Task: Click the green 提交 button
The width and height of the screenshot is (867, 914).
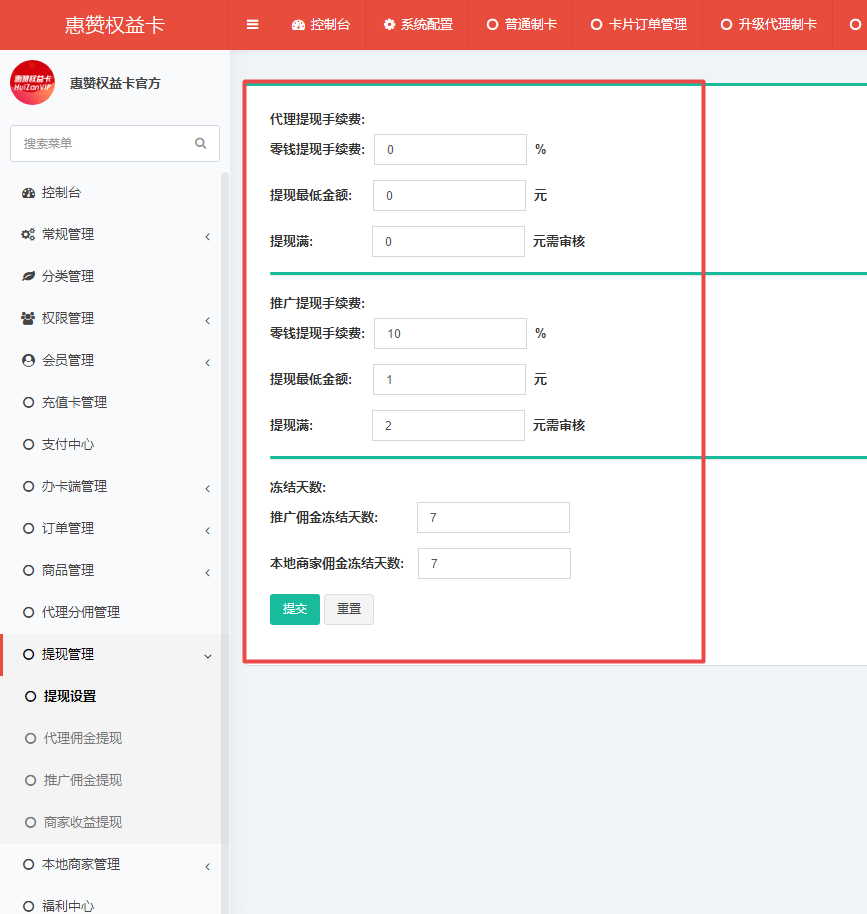Action: pyautogui.click(x=294, y=609)
